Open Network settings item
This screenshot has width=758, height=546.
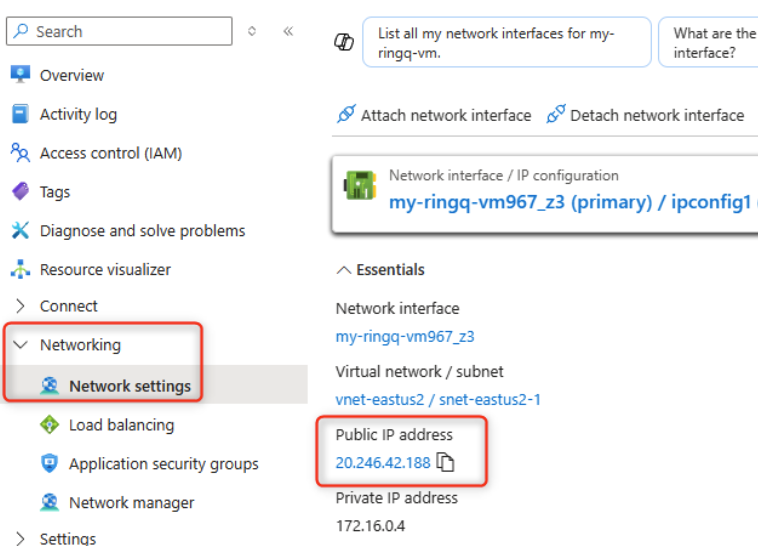pyautogui.click(x=130, y=386)
